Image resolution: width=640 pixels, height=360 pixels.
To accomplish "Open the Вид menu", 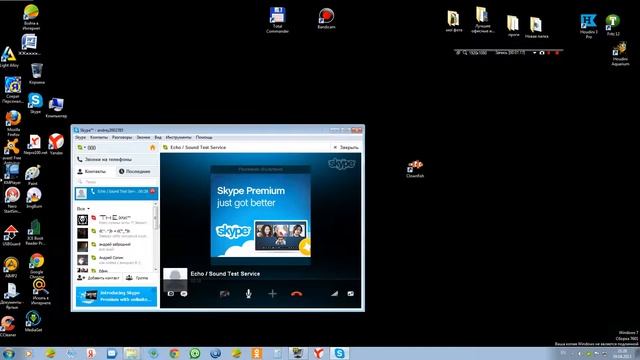I will tap(158, 138).
